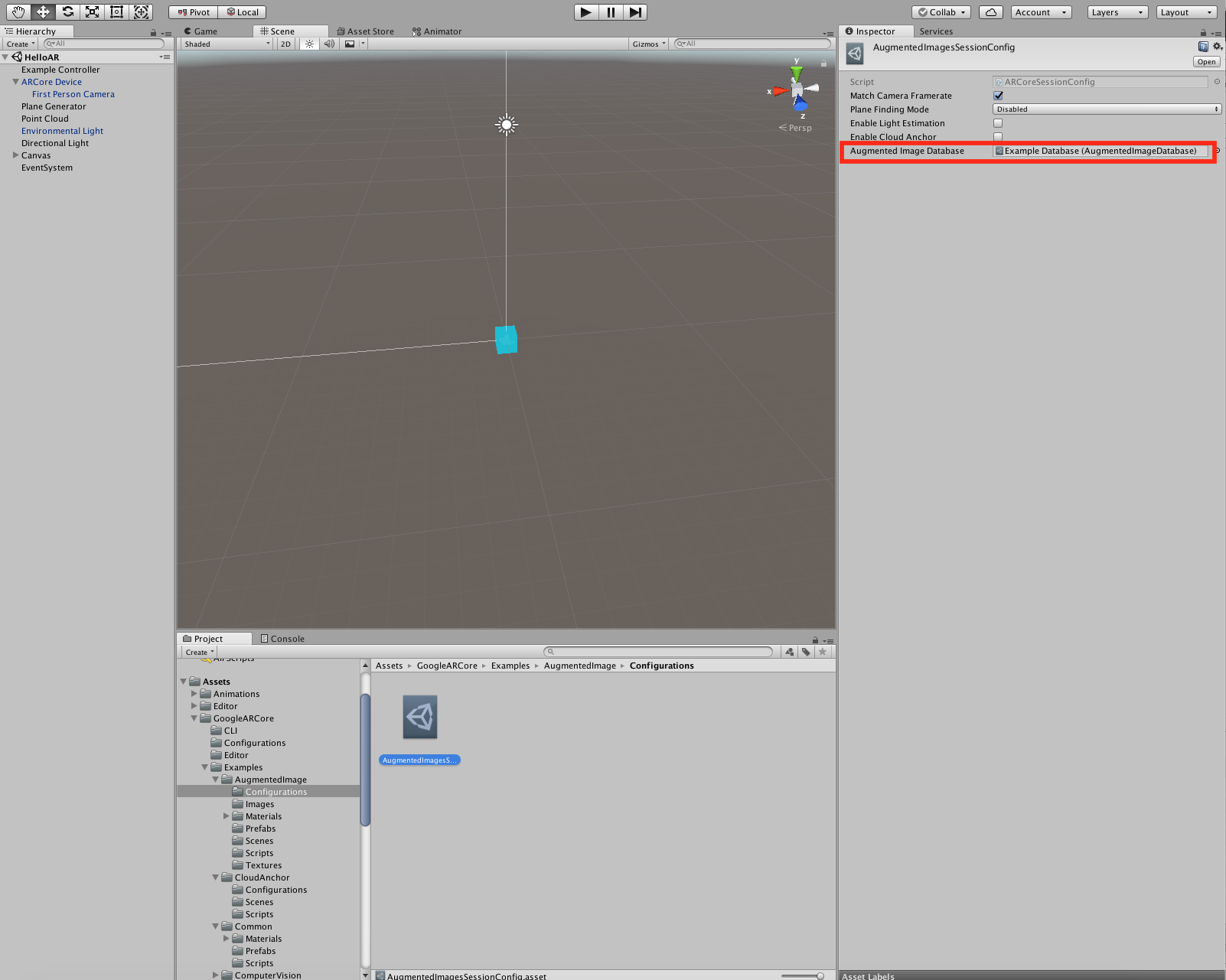The height and width of the screenshot is (980, 1226).
Task: Select AugmentedImagesSessionConfig asset thumbnail
Action: pos(420,718)
